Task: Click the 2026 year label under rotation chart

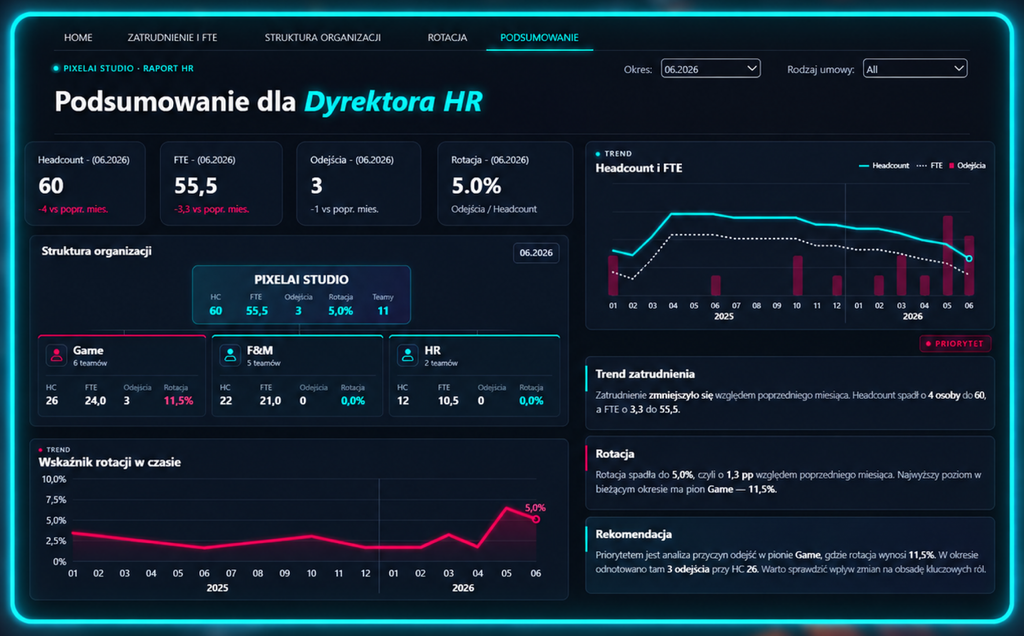Action: [463, 588]
